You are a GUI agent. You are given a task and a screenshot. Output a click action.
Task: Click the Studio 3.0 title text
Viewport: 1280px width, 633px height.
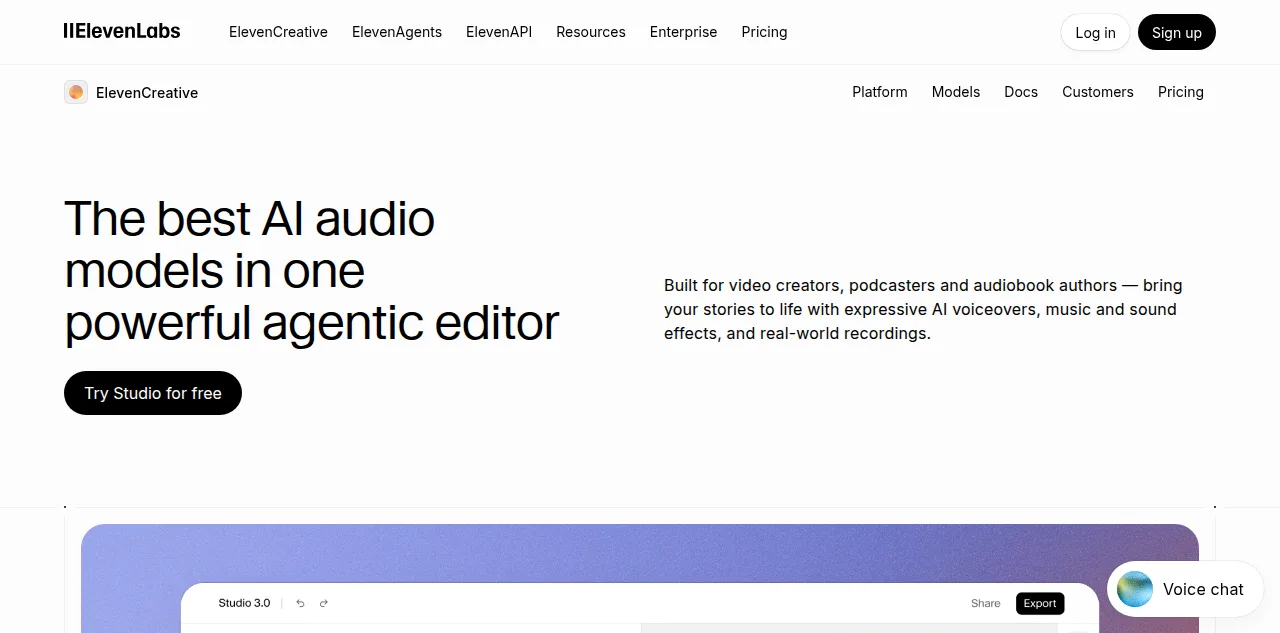[244, 603]
